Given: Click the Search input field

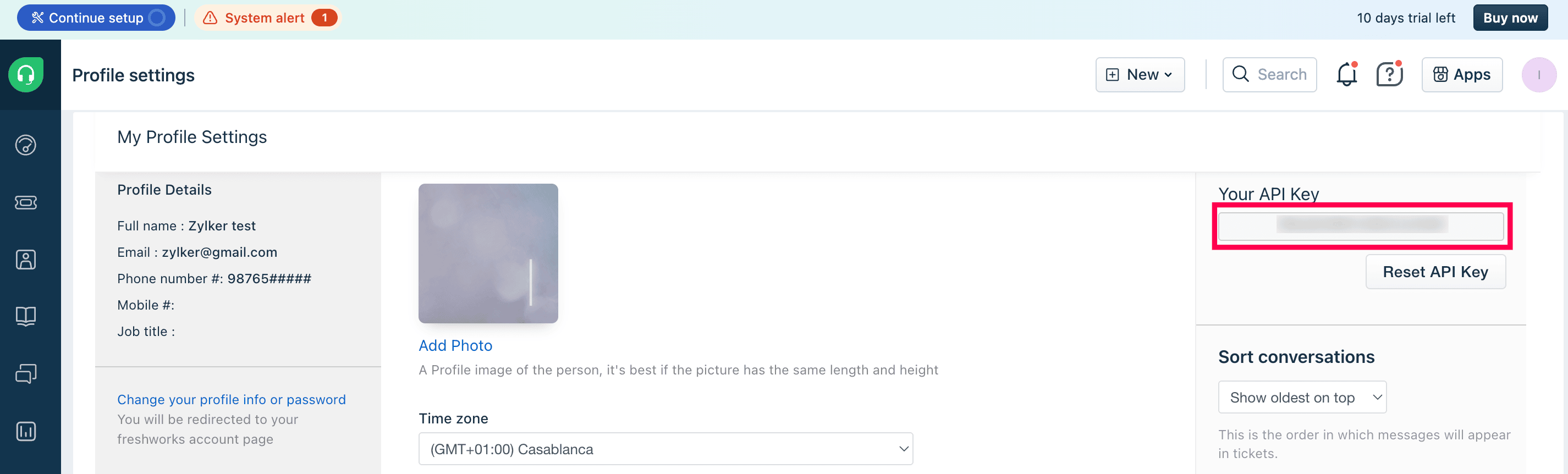Looking at the screenshot, I should pos(1270,75).
